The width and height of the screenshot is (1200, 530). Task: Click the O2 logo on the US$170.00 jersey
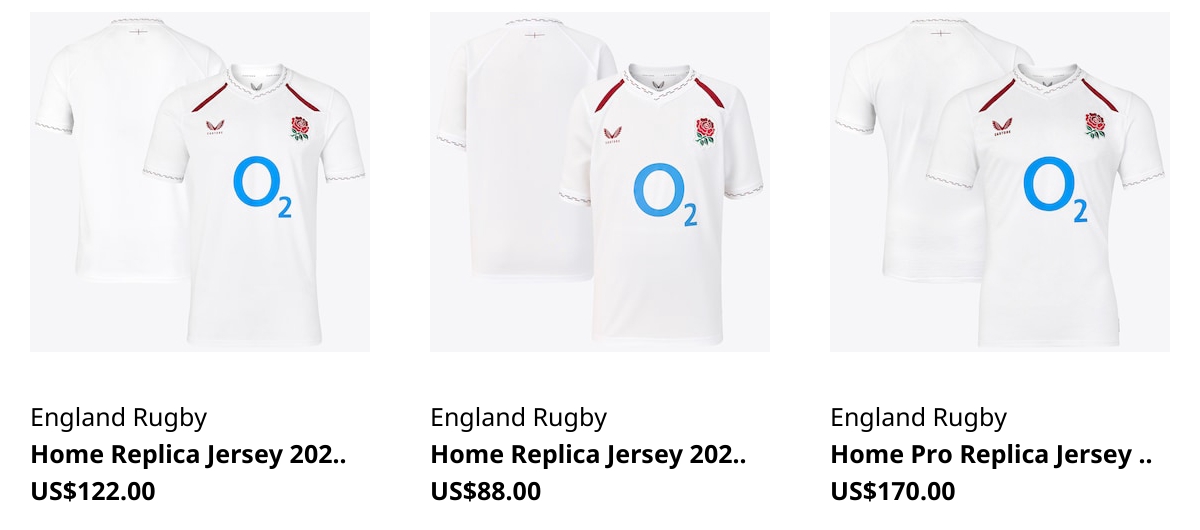1055,190
